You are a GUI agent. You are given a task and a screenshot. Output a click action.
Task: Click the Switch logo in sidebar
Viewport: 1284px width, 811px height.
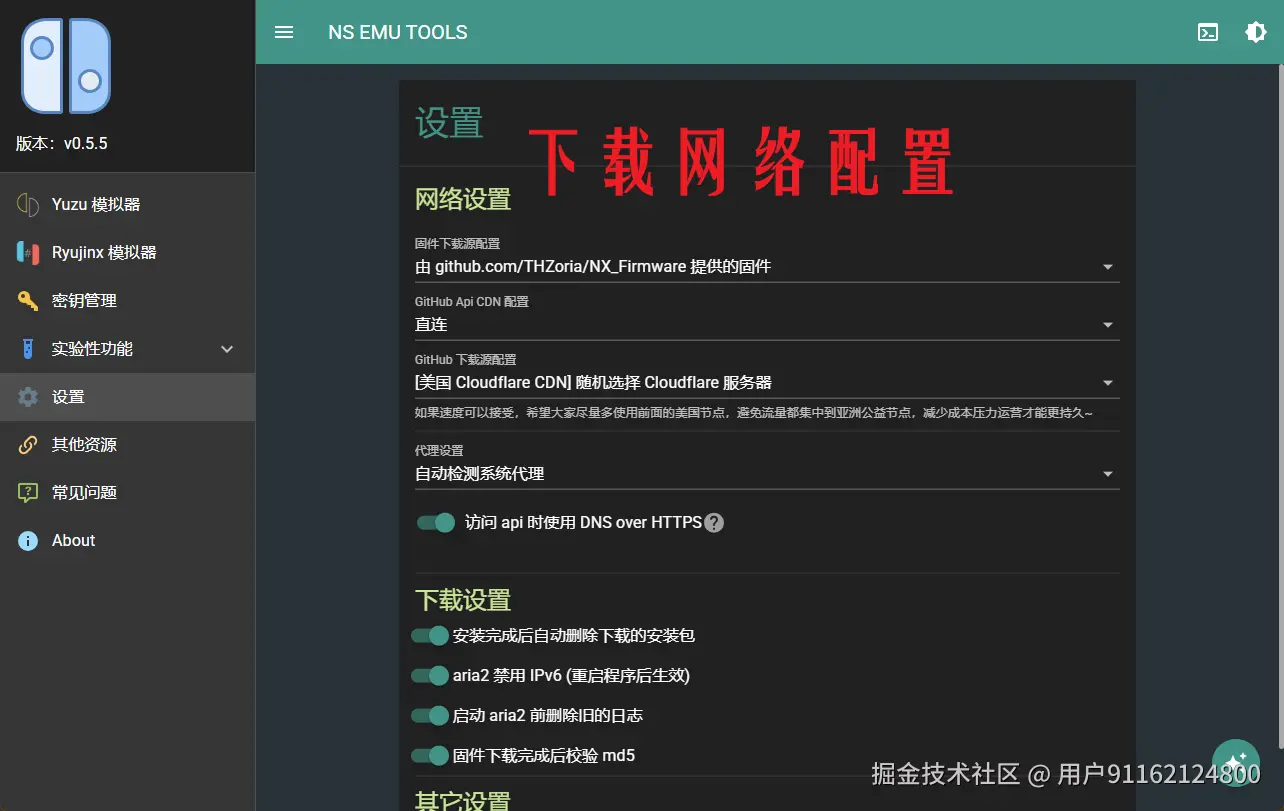click(x=66, y=66)
